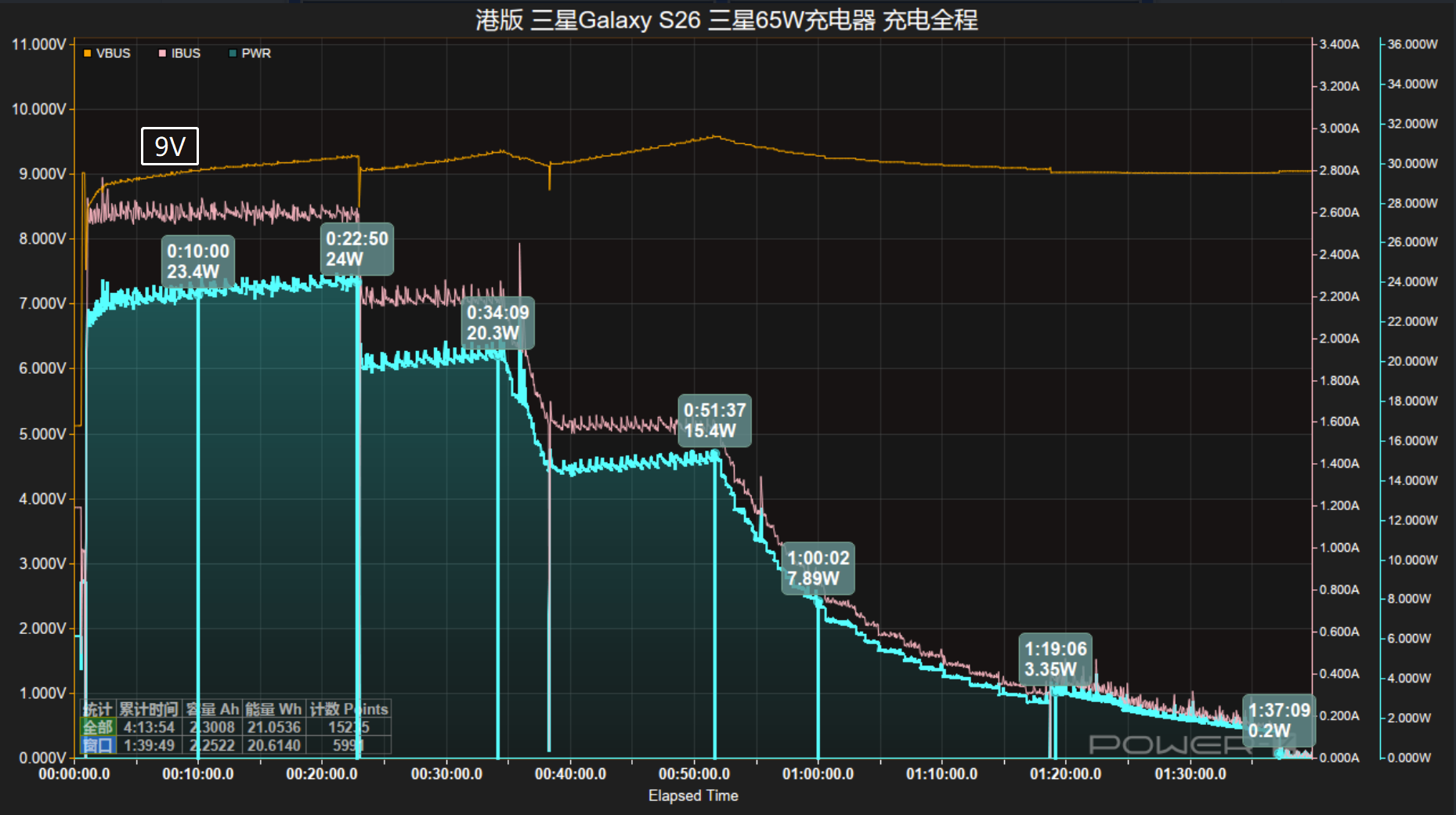Click the 01:00:00.0 time axis label
The height and width of the screenshot is (815, 1456).
tap(818, 774)
